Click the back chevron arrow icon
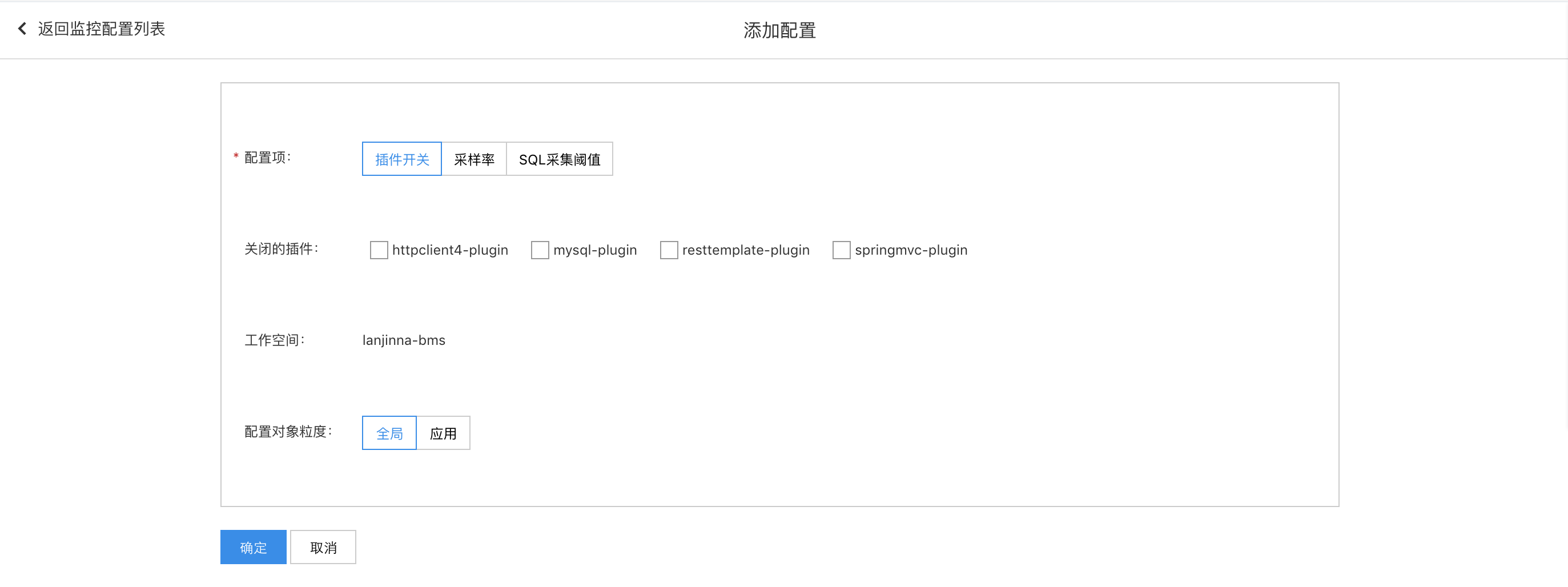The height and width of the screenshot is (587, 1568). click(x=22, y=29)
